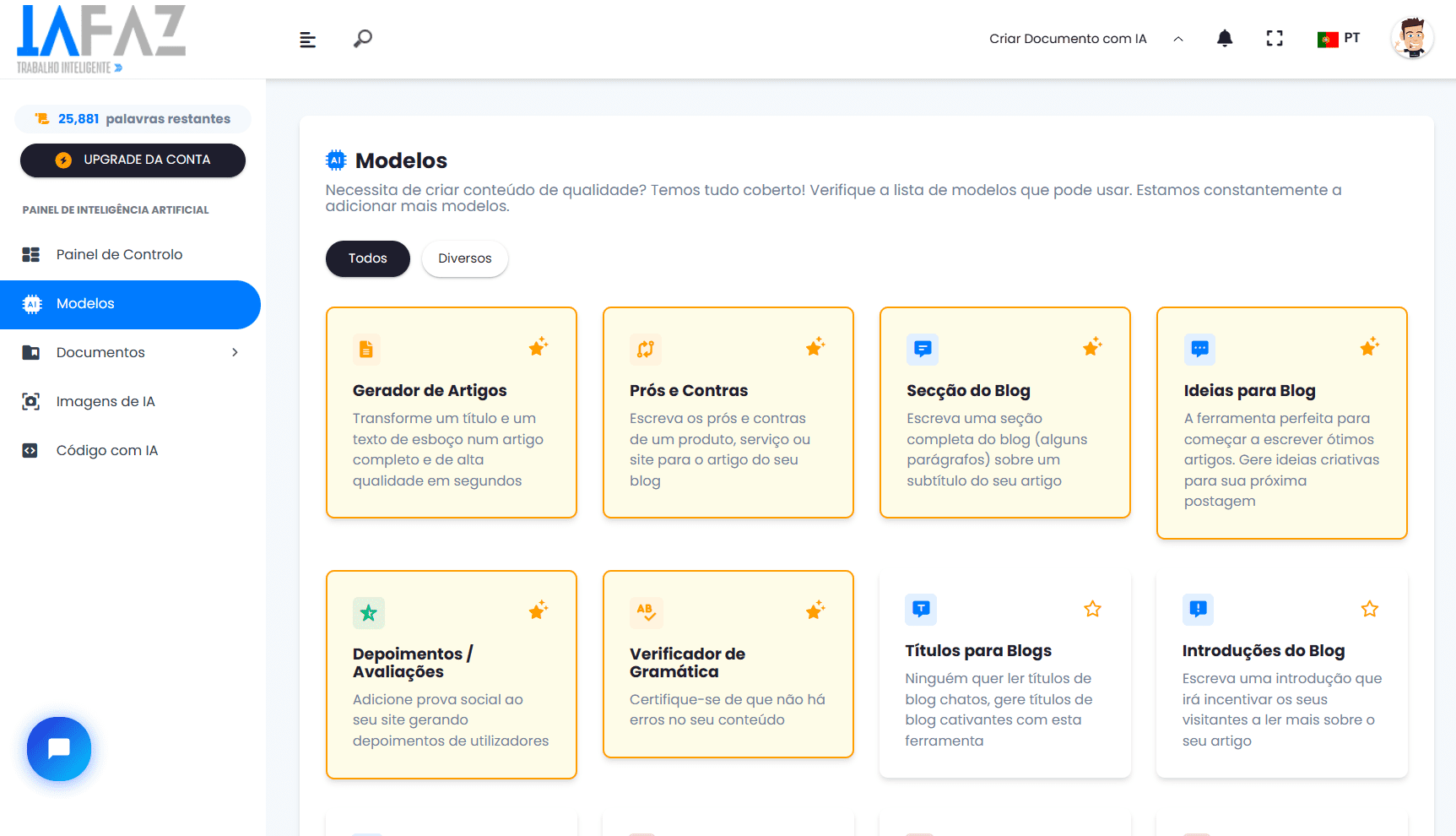Select the Diversos filter tab

465,258
